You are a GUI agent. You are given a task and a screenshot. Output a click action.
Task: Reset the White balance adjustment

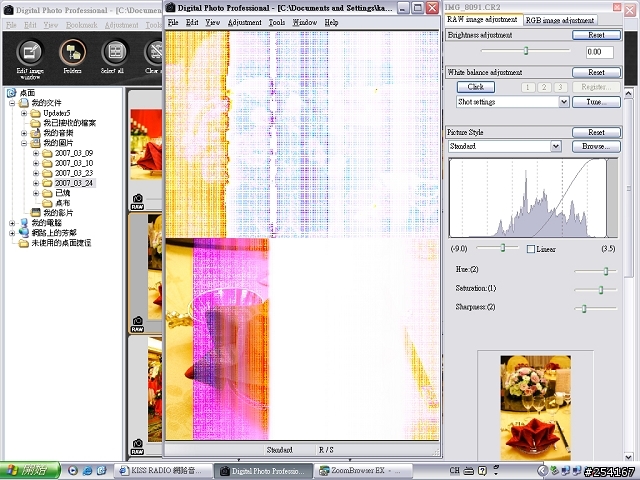596,72
